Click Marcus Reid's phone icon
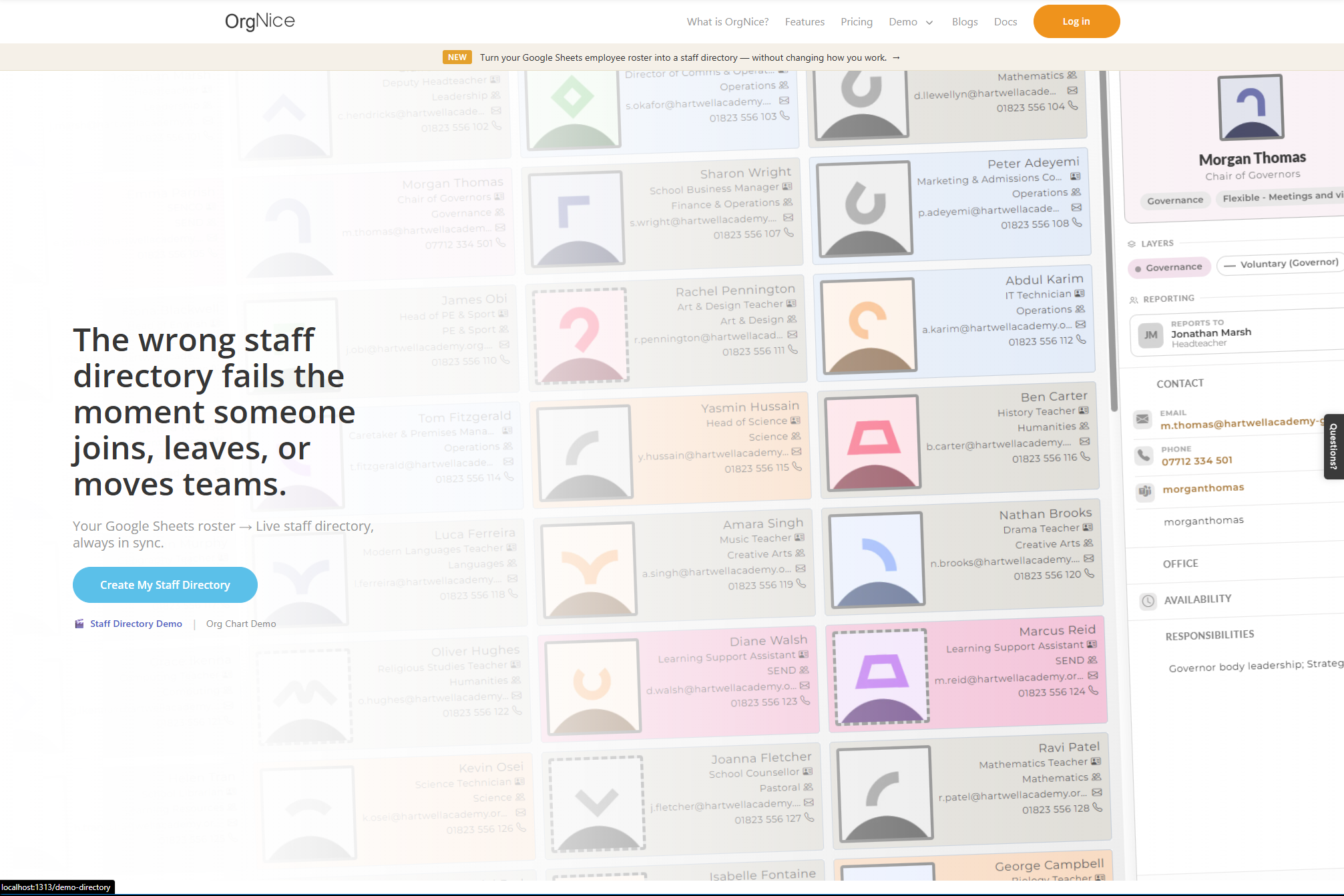This screenshot has height=896, width=1344. coord(1093,690)
